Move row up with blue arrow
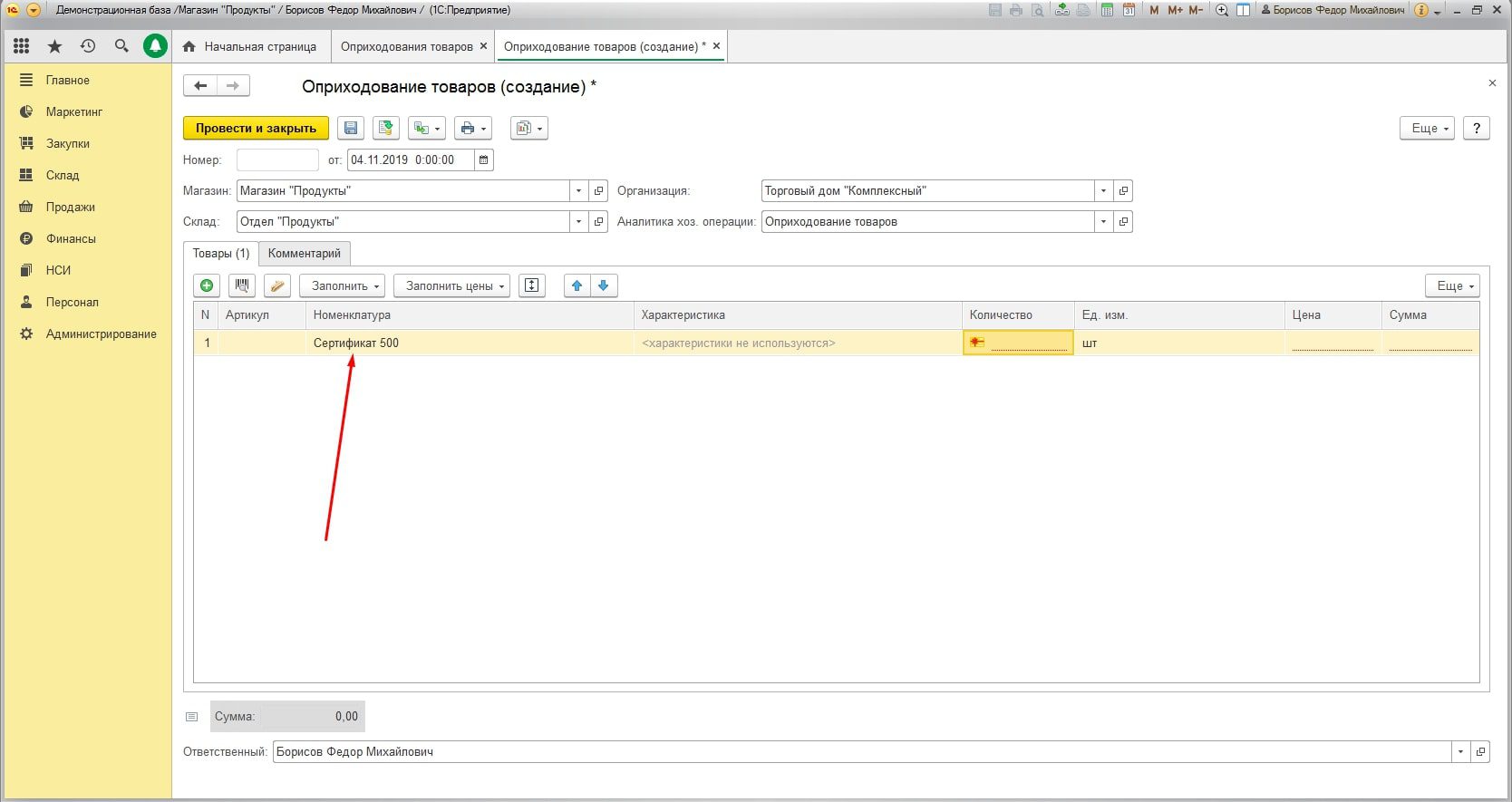Viewport: 1512px width, 802px height. (x=577, y=285)
